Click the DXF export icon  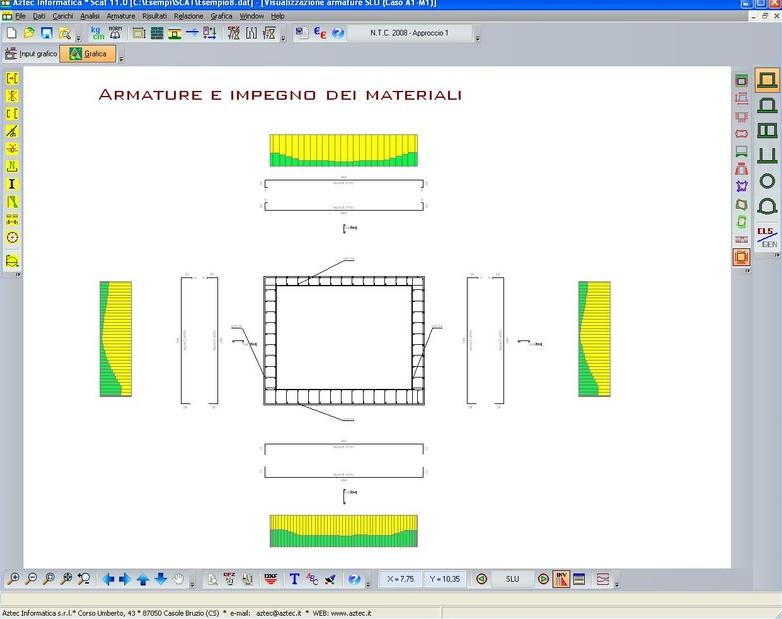tap(270, 579)
